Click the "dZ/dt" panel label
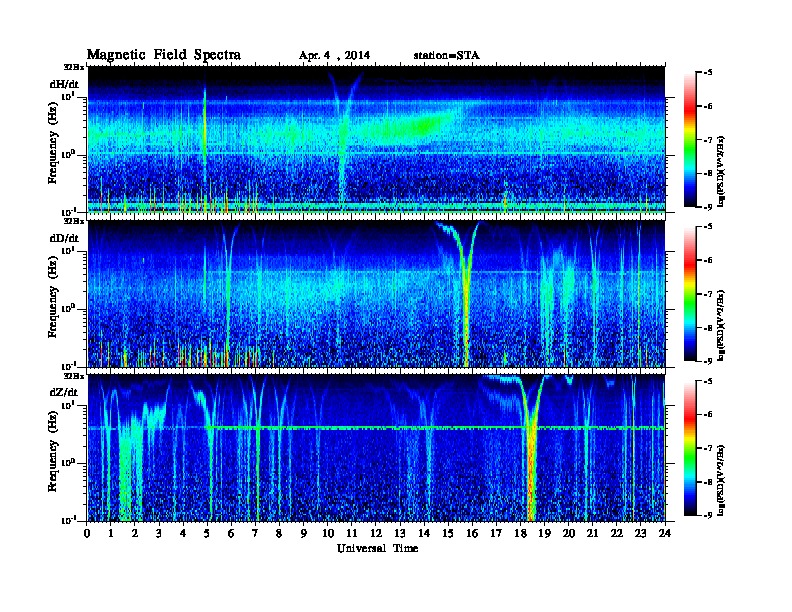This screenshot has height=612, width=792. tap(64, 392)
